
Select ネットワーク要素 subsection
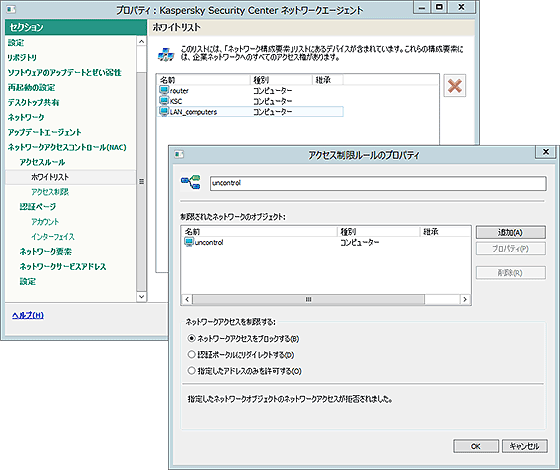tap(45, 252)
